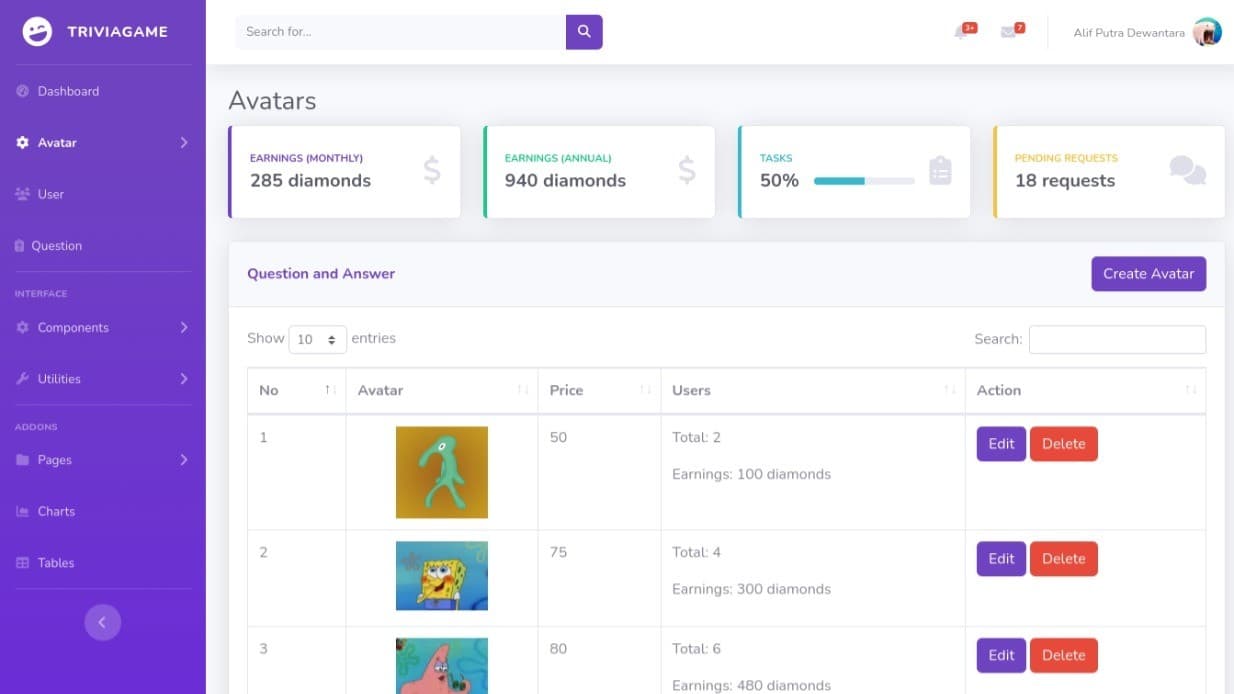Click the Tasks progress bar at 50%
This screenshot has height=694, width=1234.
tap(862, 182)
